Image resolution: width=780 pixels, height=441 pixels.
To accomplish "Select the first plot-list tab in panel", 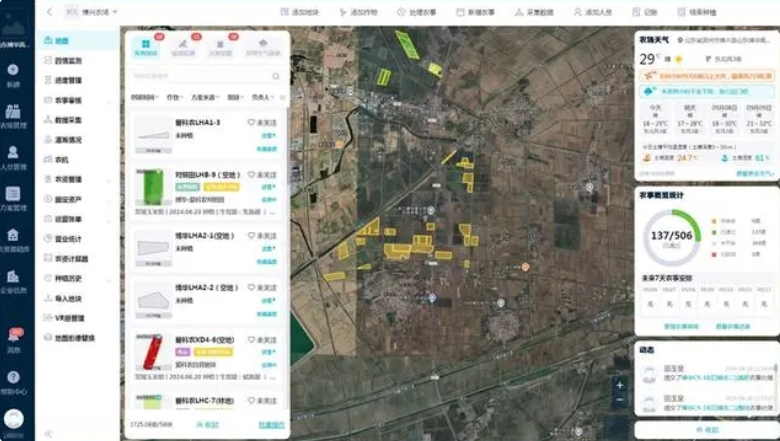I will coord(146,47).
